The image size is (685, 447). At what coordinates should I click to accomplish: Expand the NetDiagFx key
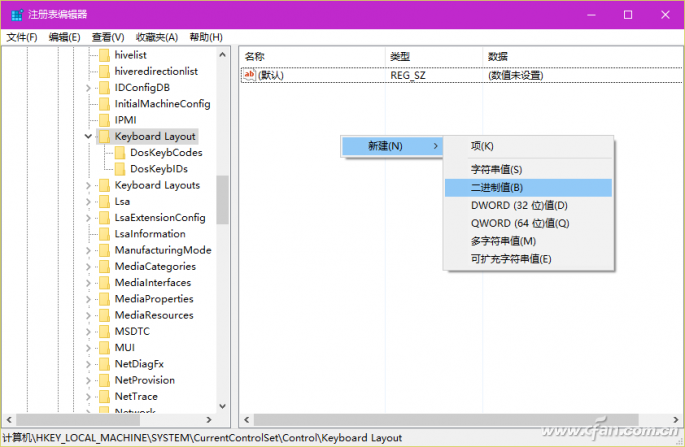click(88, 364)
